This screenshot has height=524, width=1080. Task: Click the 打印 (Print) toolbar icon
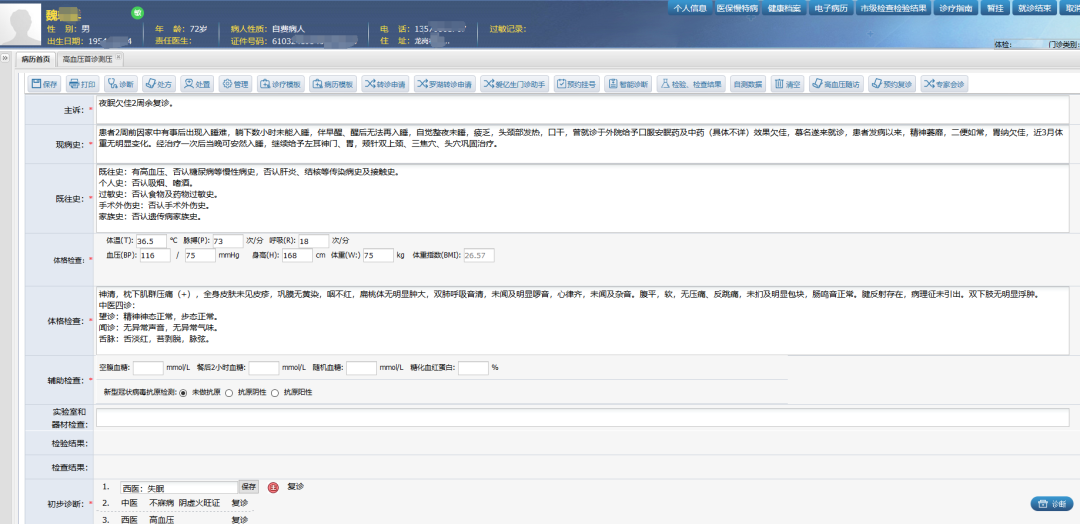(x=83, y=84)
